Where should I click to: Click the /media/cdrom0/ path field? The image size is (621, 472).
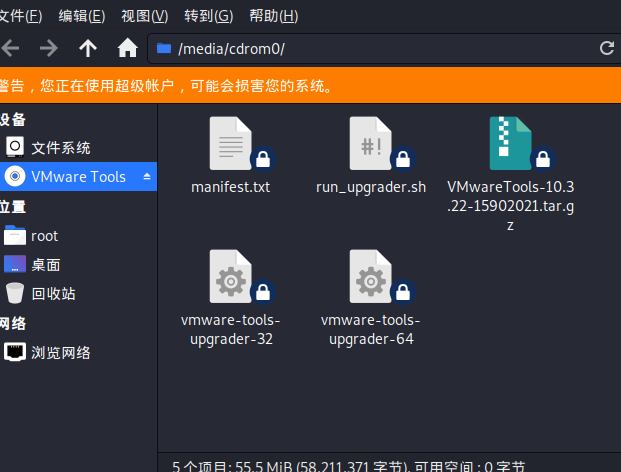pyautogui.click(x=384, y=49)
